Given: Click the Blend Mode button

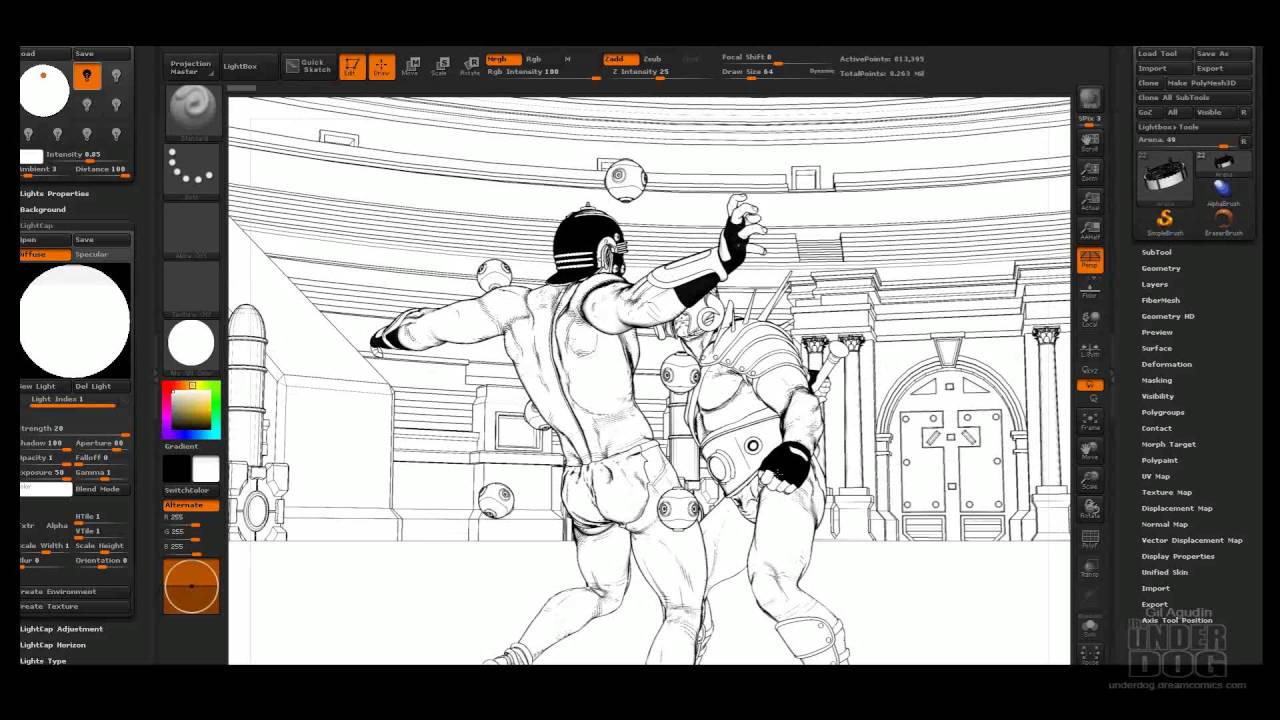Looking at the screenshot, I should 101,489.
